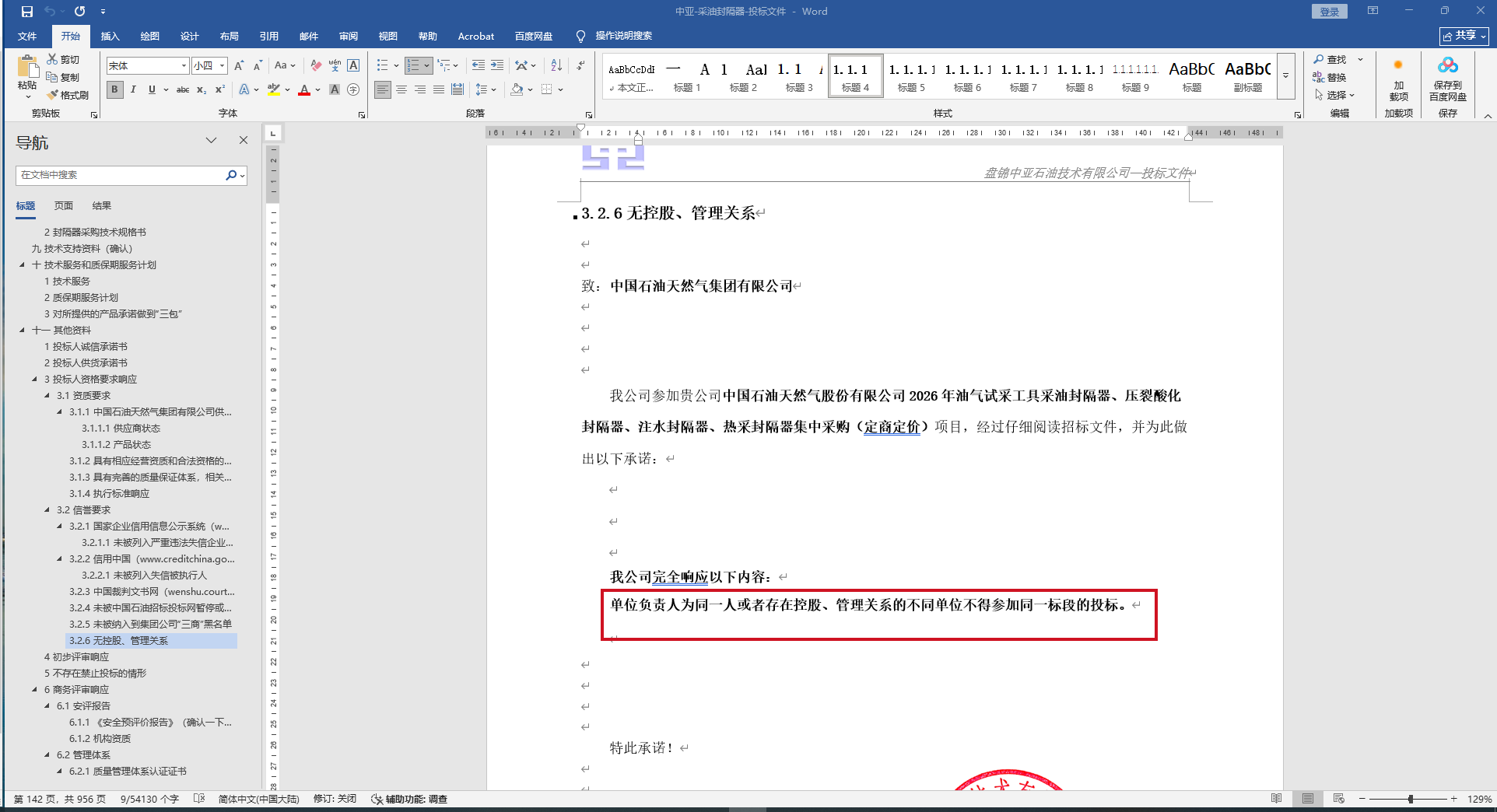Click the 共享 (Share) button
The width and height of the screenshot is (1497, 812).
point(1464,36)
